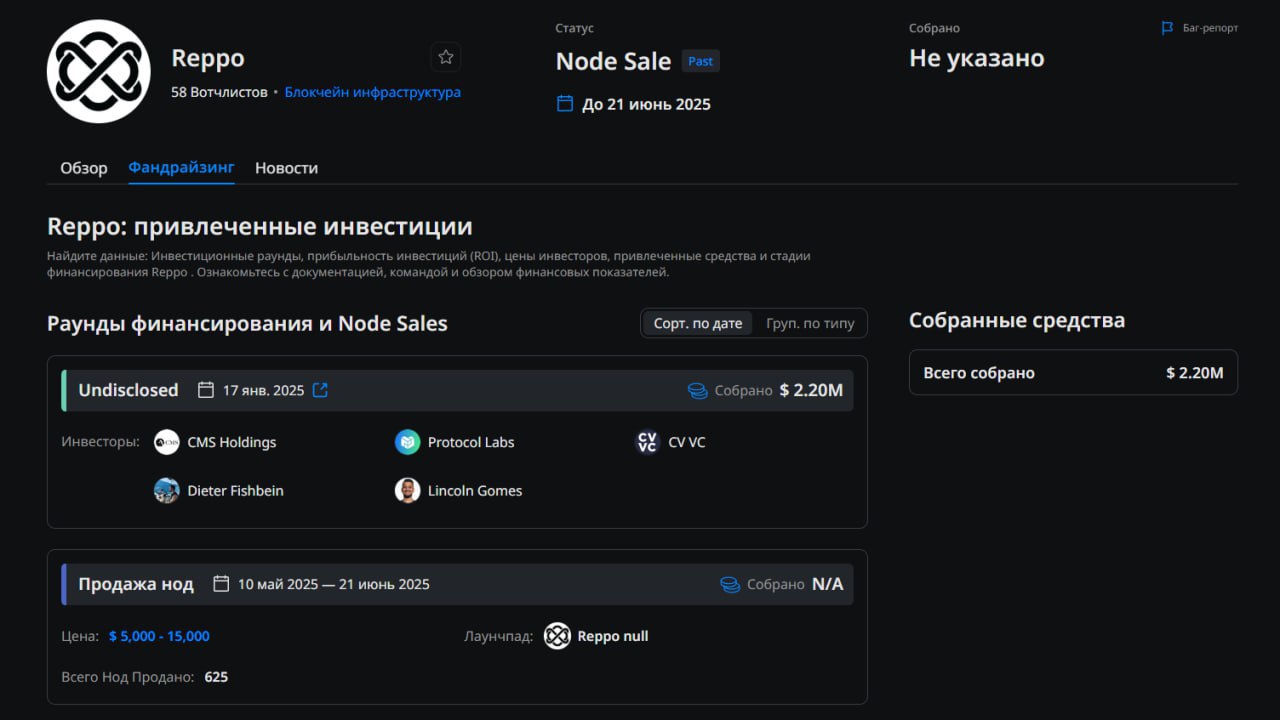The width and height of the screenshot is (1280, 720).
Task: Click the bug report flag icon
Action: coord(1167,28)
